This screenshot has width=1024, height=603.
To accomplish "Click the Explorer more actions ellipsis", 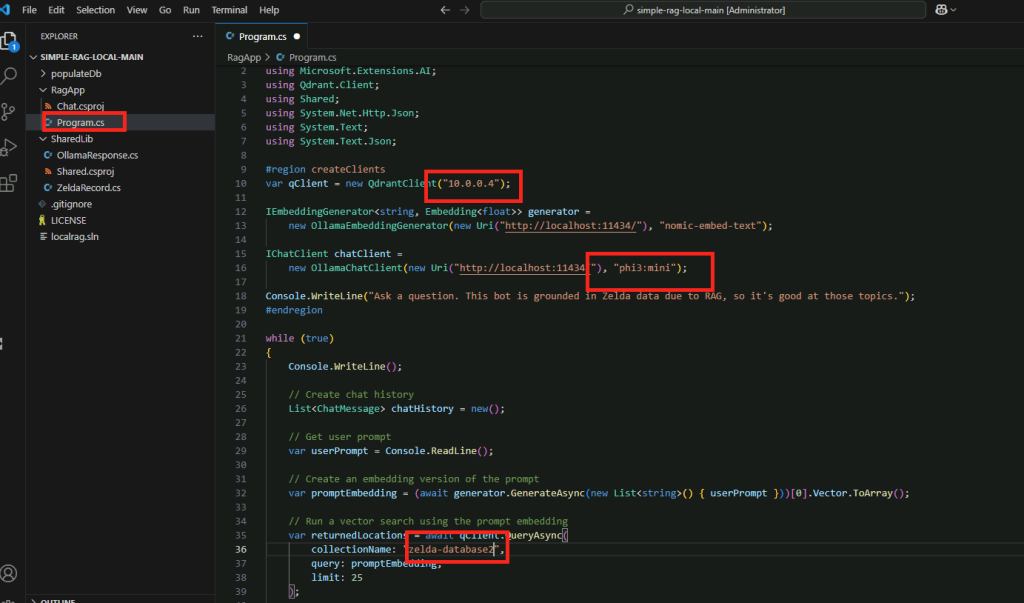I will click(x=197, y=37).
